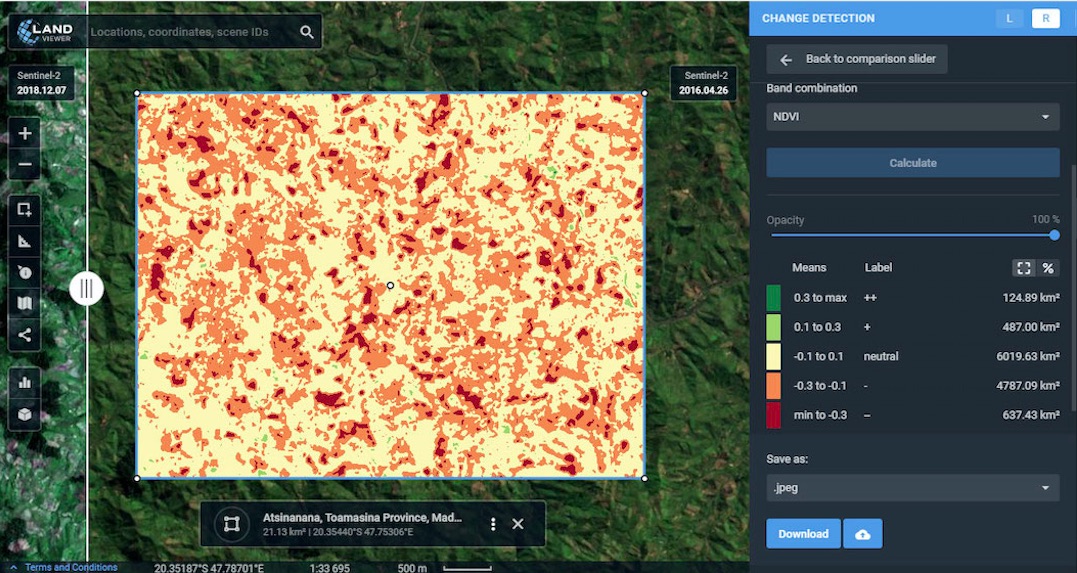Viewport: 1077px width, 573px height.
Task: Open the AOI three-dot options menu
Action: click(492, 524)
